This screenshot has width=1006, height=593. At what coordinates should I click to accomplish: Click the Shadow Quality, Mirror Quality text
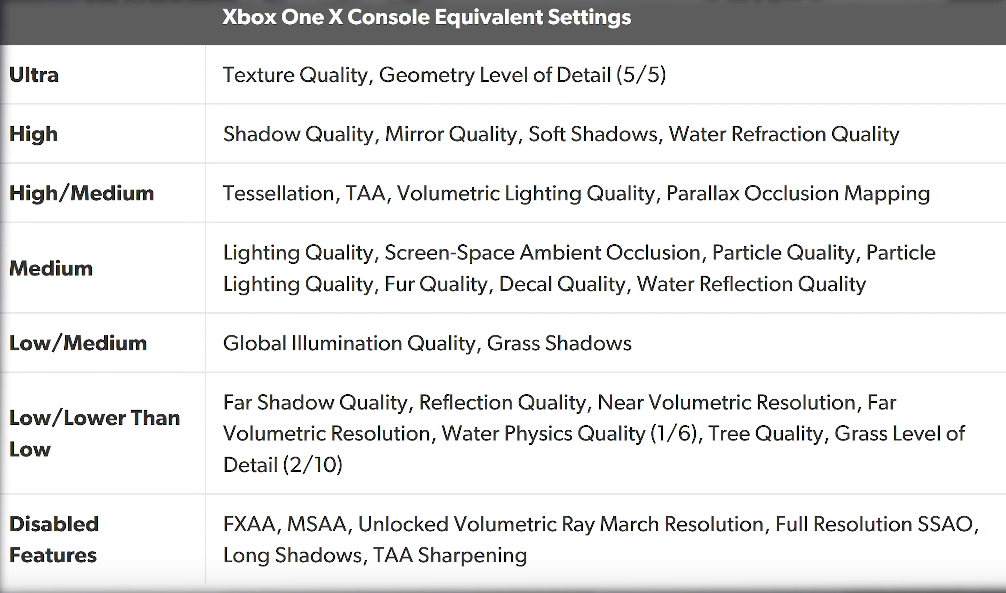[x=370, y=134]
